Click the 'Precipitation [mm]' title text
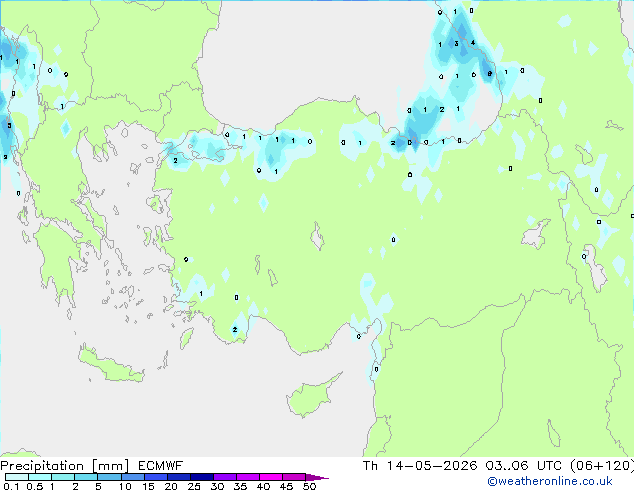The image size is (634, 490). [65, 466]
